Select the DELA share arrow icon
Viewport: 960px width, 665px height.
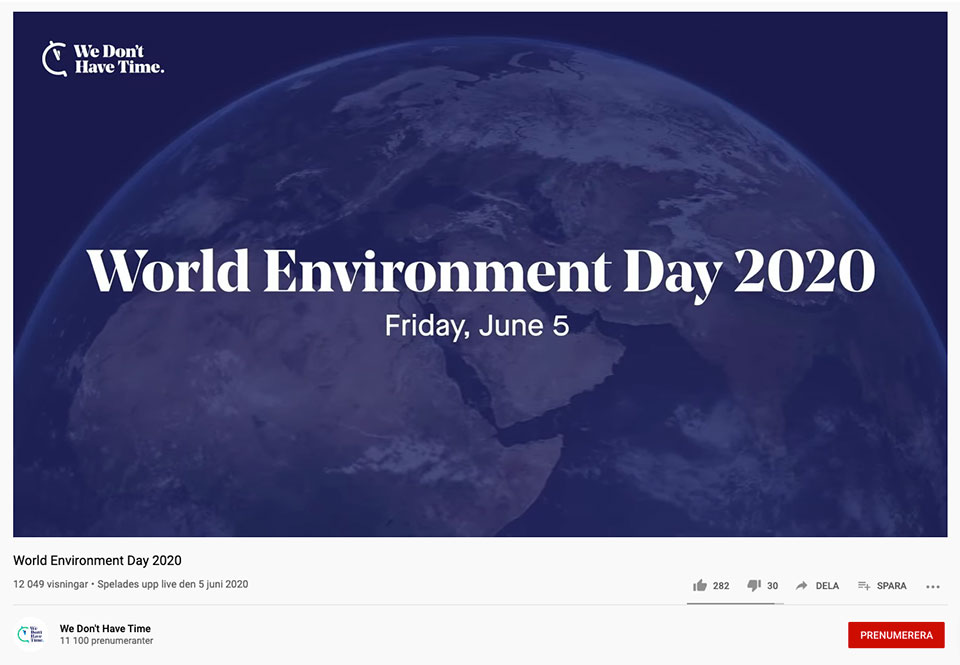coord(800,585)
